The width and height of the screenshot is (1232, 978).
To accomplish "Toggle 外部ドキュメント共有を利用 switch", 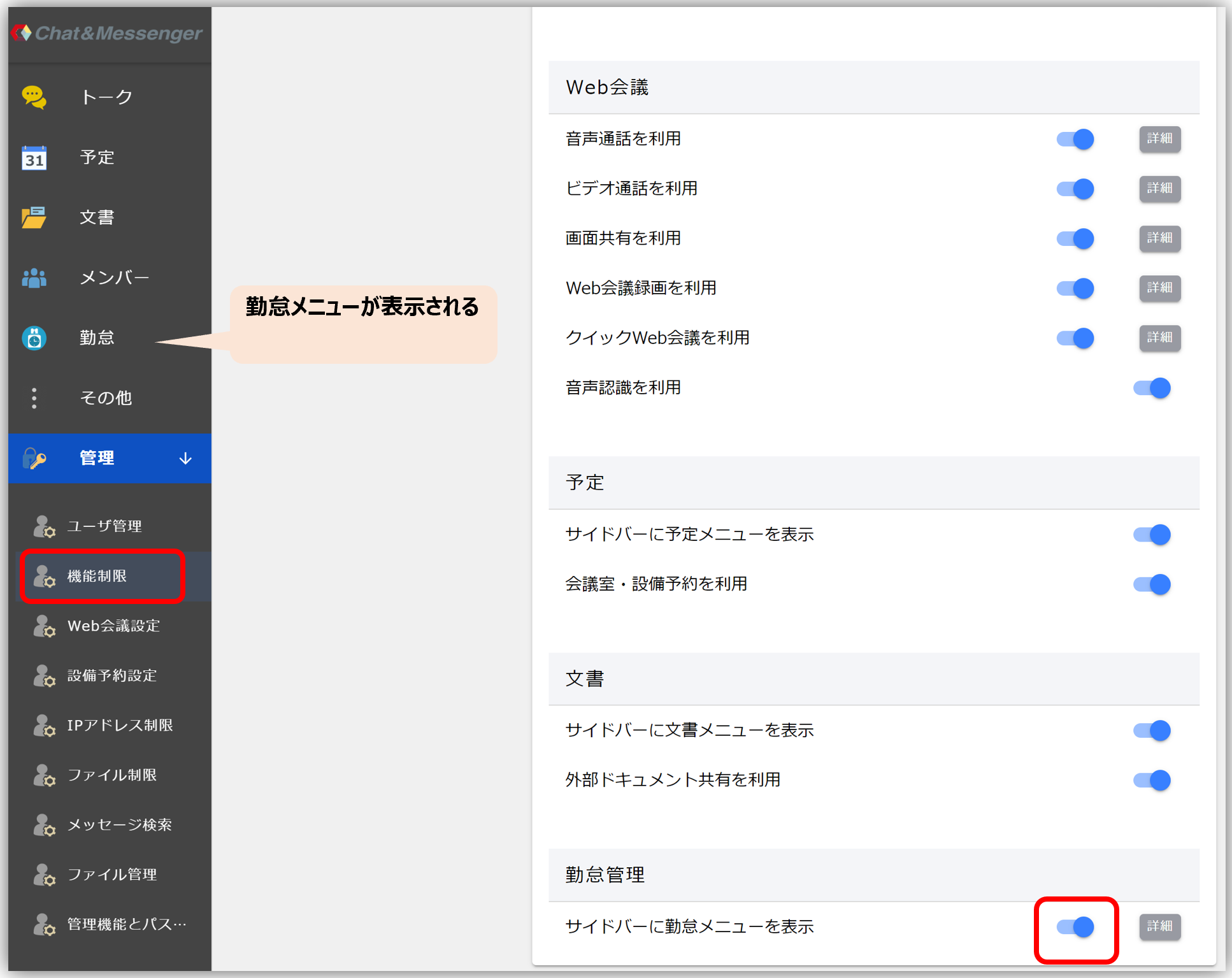I will [1152, 780].
